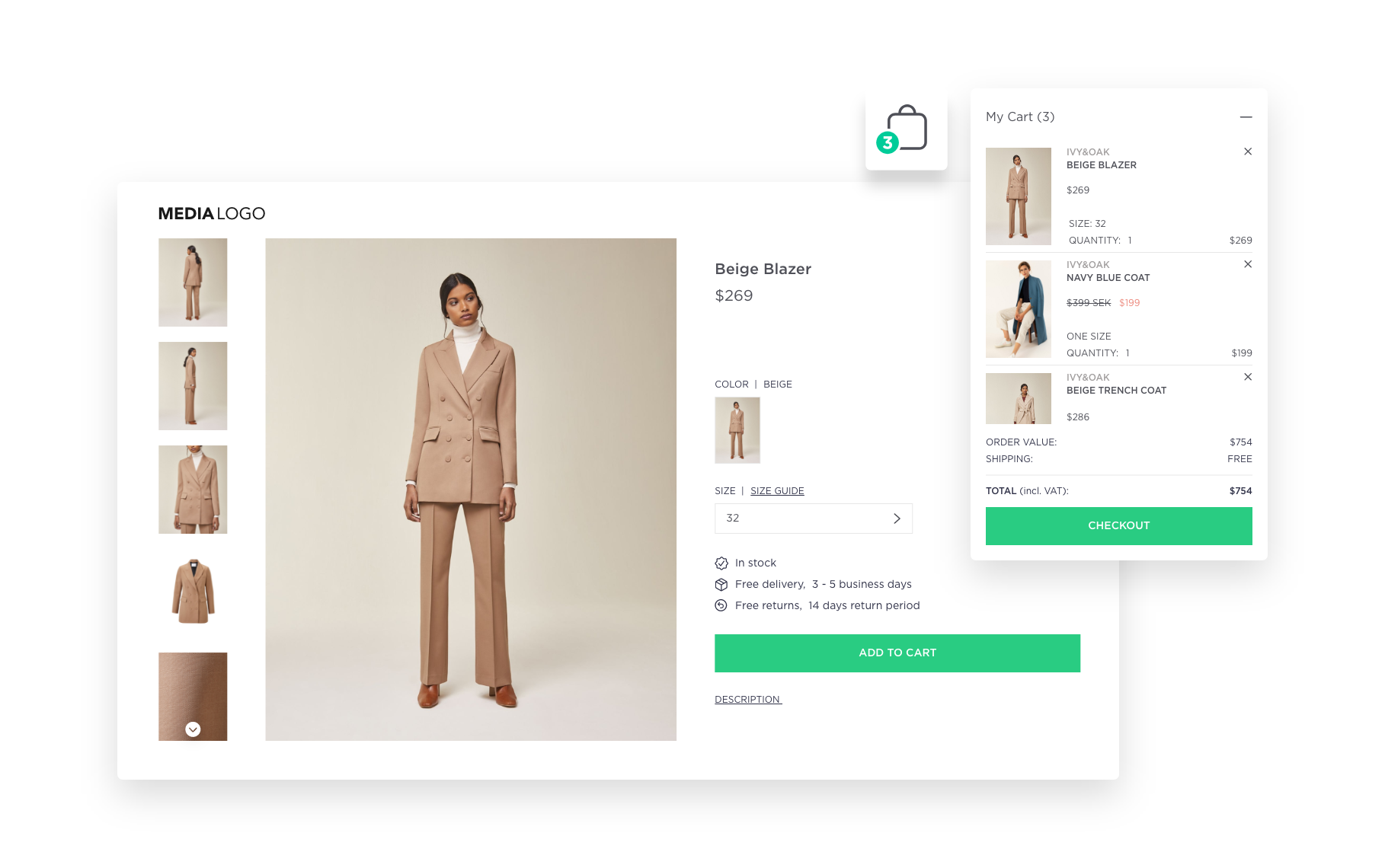
Task: Select the beige color swatch
Action: point(737,430)
